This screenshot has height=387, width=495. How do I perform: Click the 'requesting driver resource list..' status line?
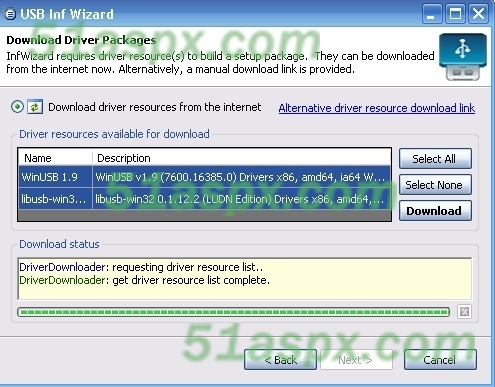(141, 267)
